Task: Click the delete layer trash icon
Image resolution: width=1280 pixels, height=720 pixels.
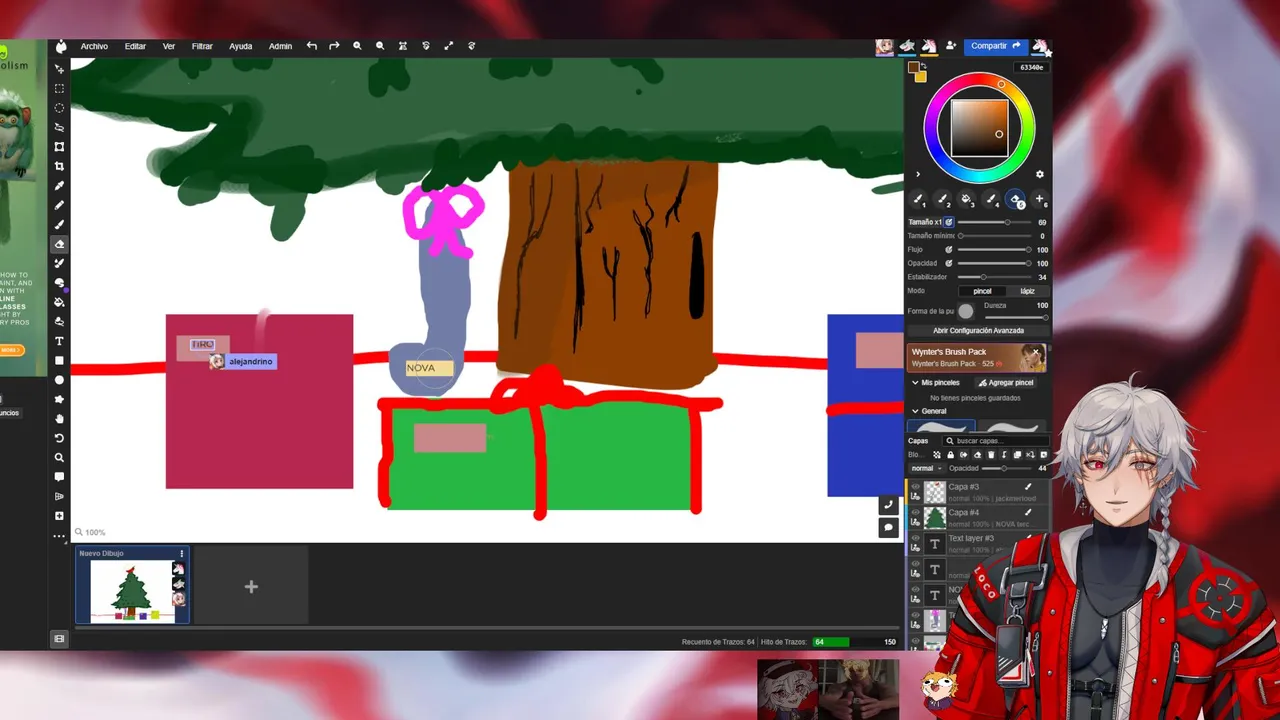Action: click(991, 455)
